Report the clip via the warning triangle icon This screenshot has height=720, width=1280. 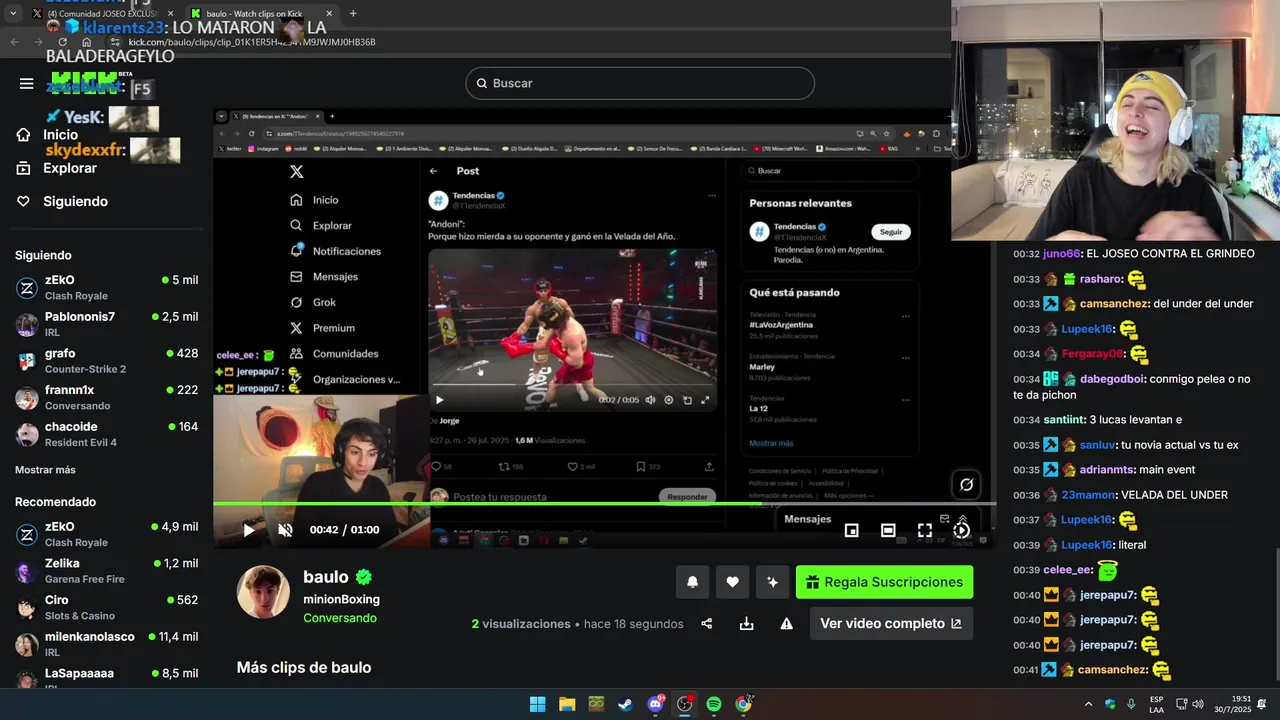tap(786, 623)
